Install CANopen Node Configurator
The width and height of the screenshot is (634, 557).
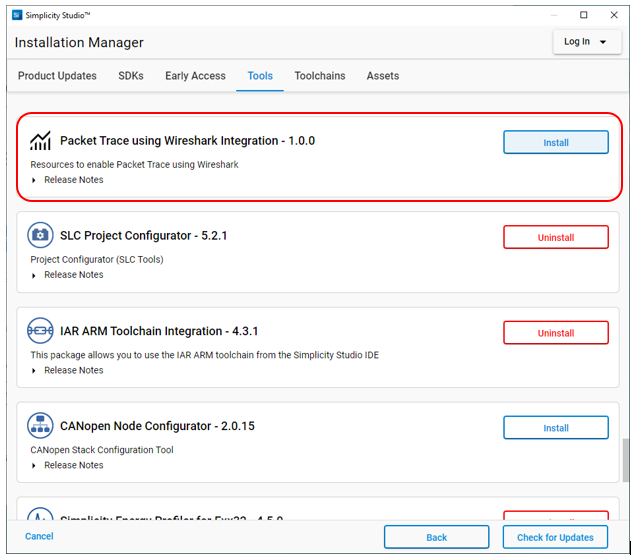tap(556, 428)
